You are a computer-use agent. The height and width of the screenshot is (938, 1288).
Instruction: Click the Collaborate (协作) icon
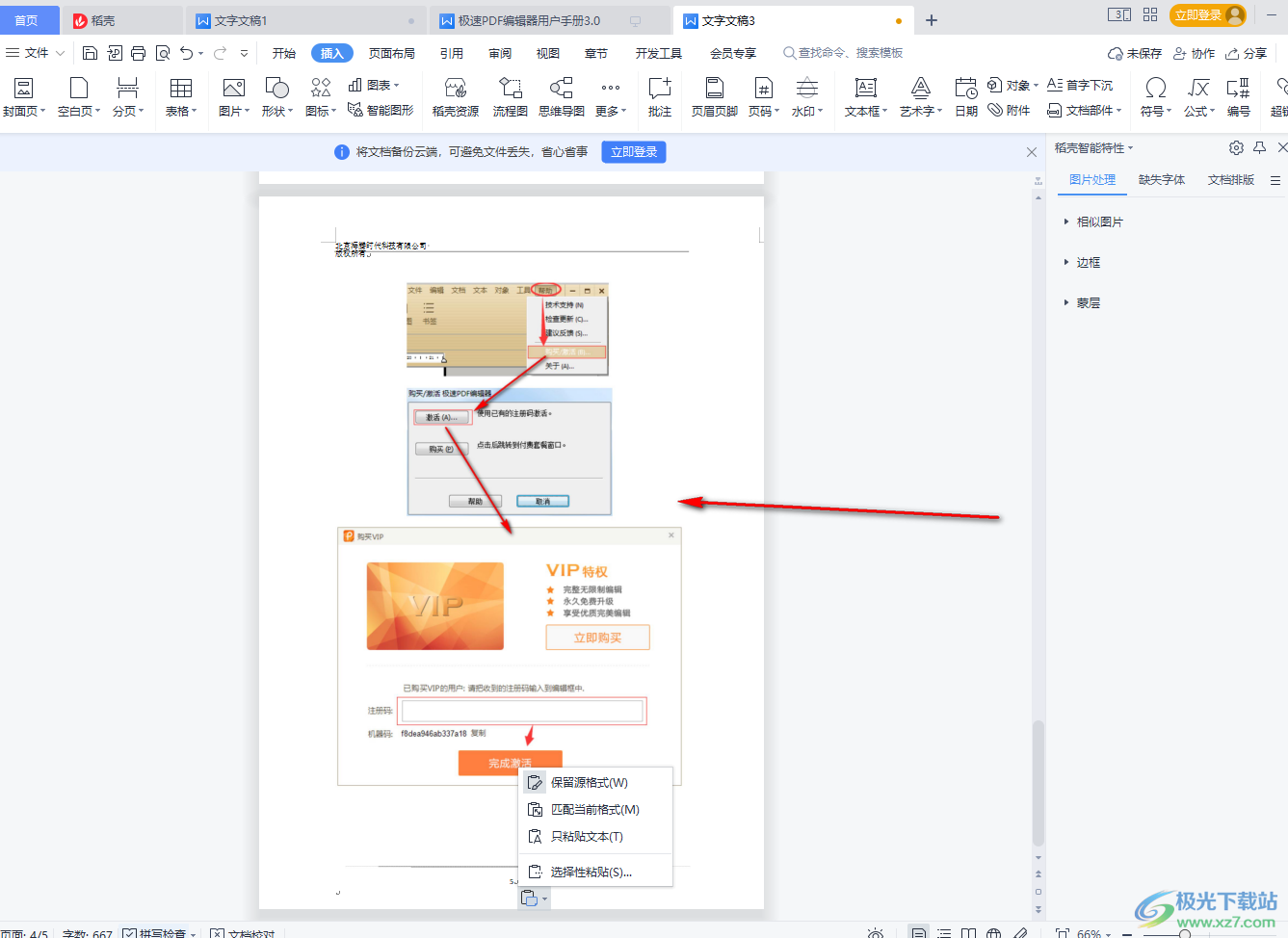coord(1195,53)
